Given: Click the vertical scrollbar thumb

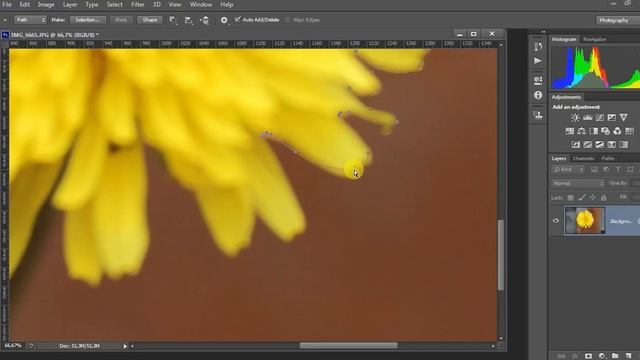Looking at the screenshot, I should tap(501, 255).
